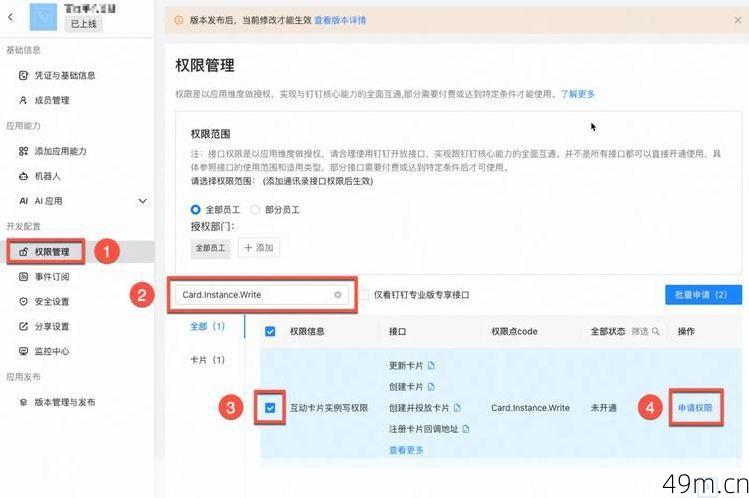Viewport: 749px width, 498px height.
Task: Click the blue application logo thumbnail
Action: [43, 17]
